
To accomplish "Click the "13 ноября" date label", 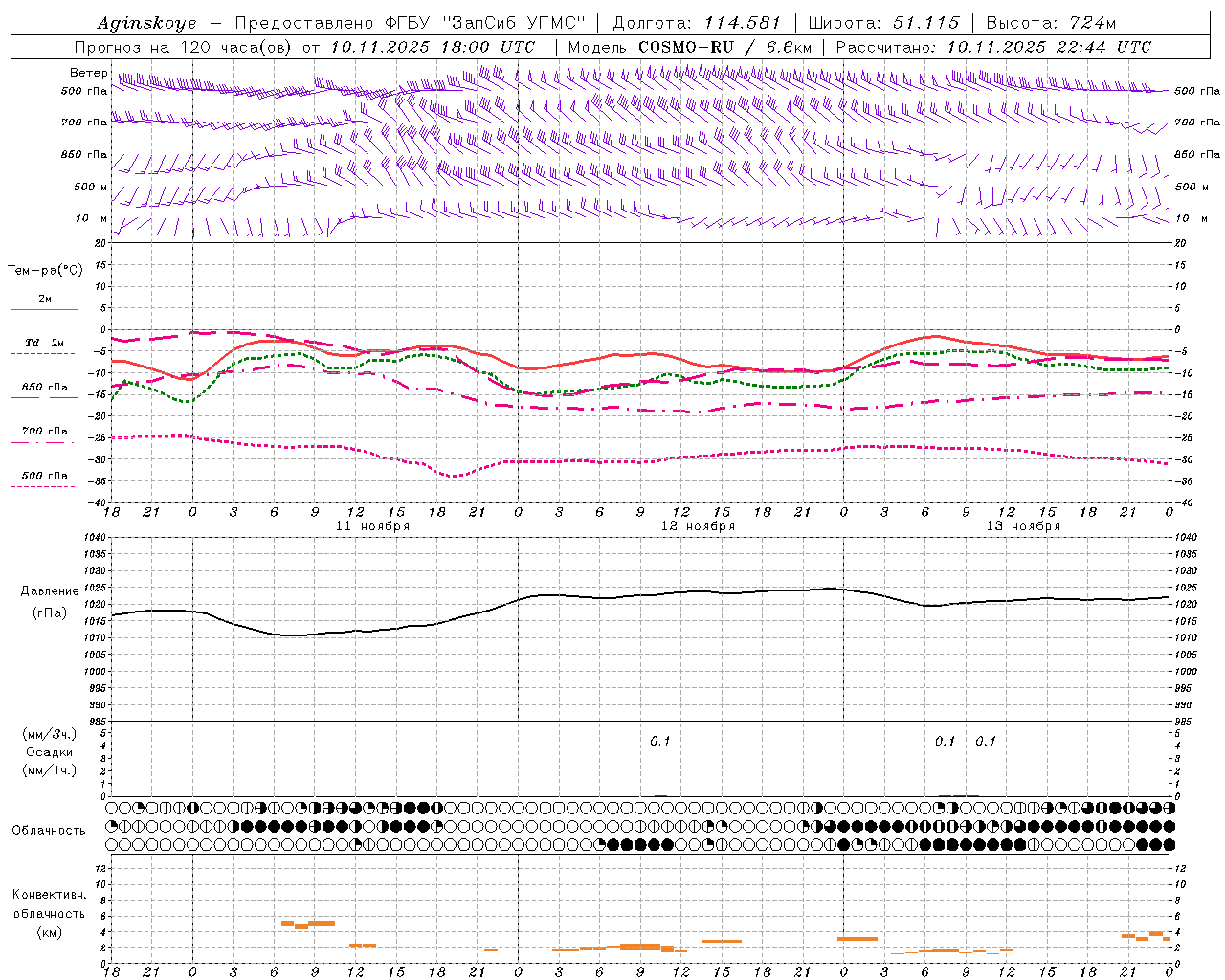I will coord(1023,526).
